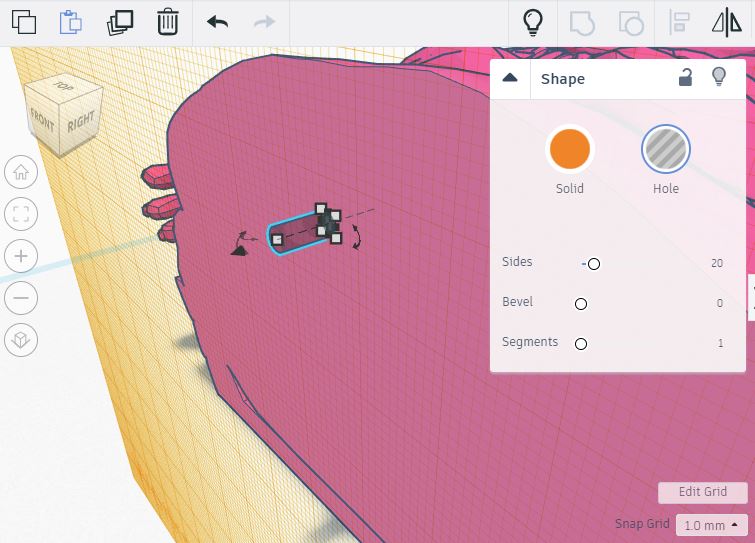
Task: Click the Paste clipboard icon
Action: tap(71, 22)
